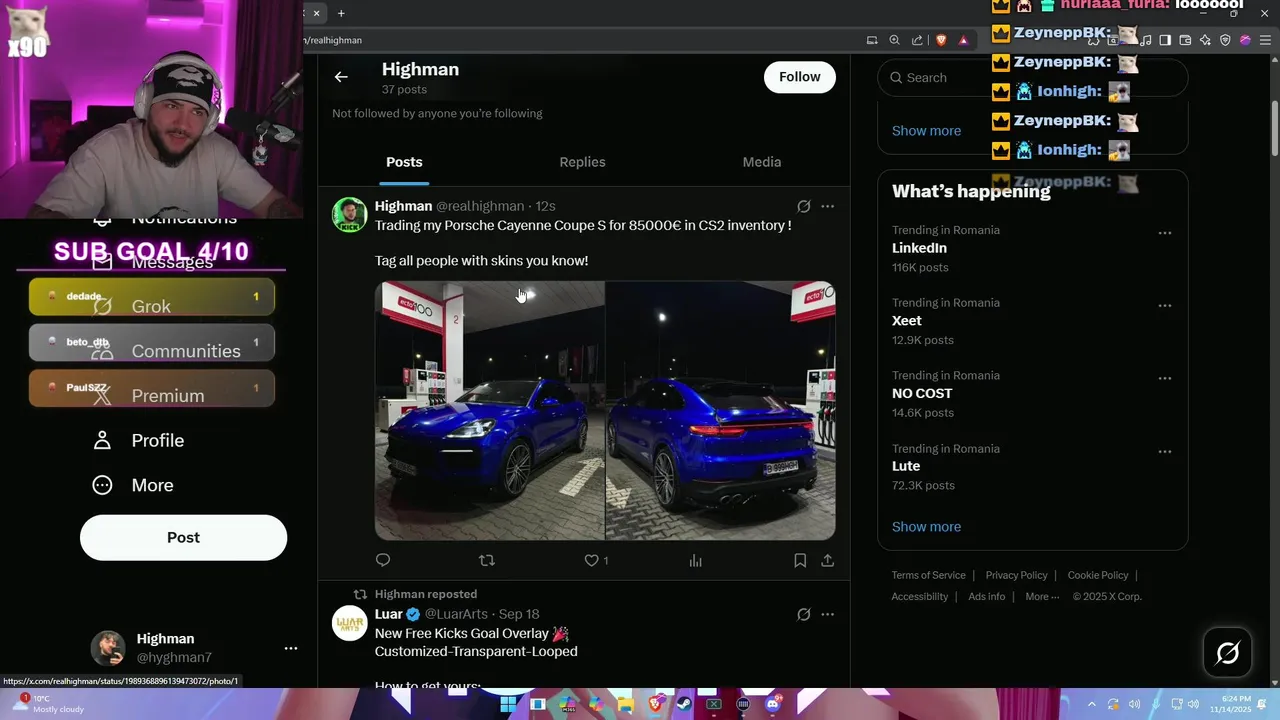
Task: Open the right Porsche rear photo
Action: point(721,411)
